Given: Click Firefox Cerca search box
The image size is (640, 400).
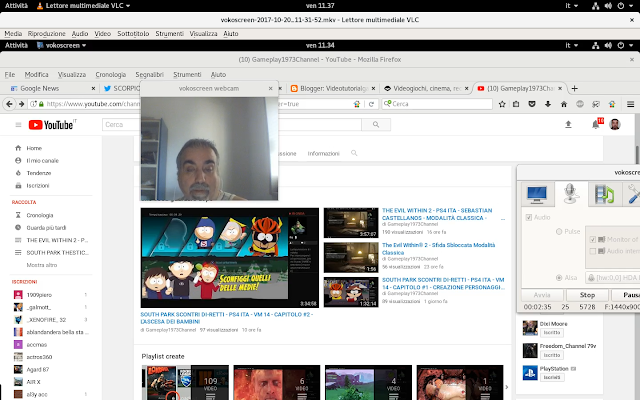Looking at the screenshot, I should (437, 104).
